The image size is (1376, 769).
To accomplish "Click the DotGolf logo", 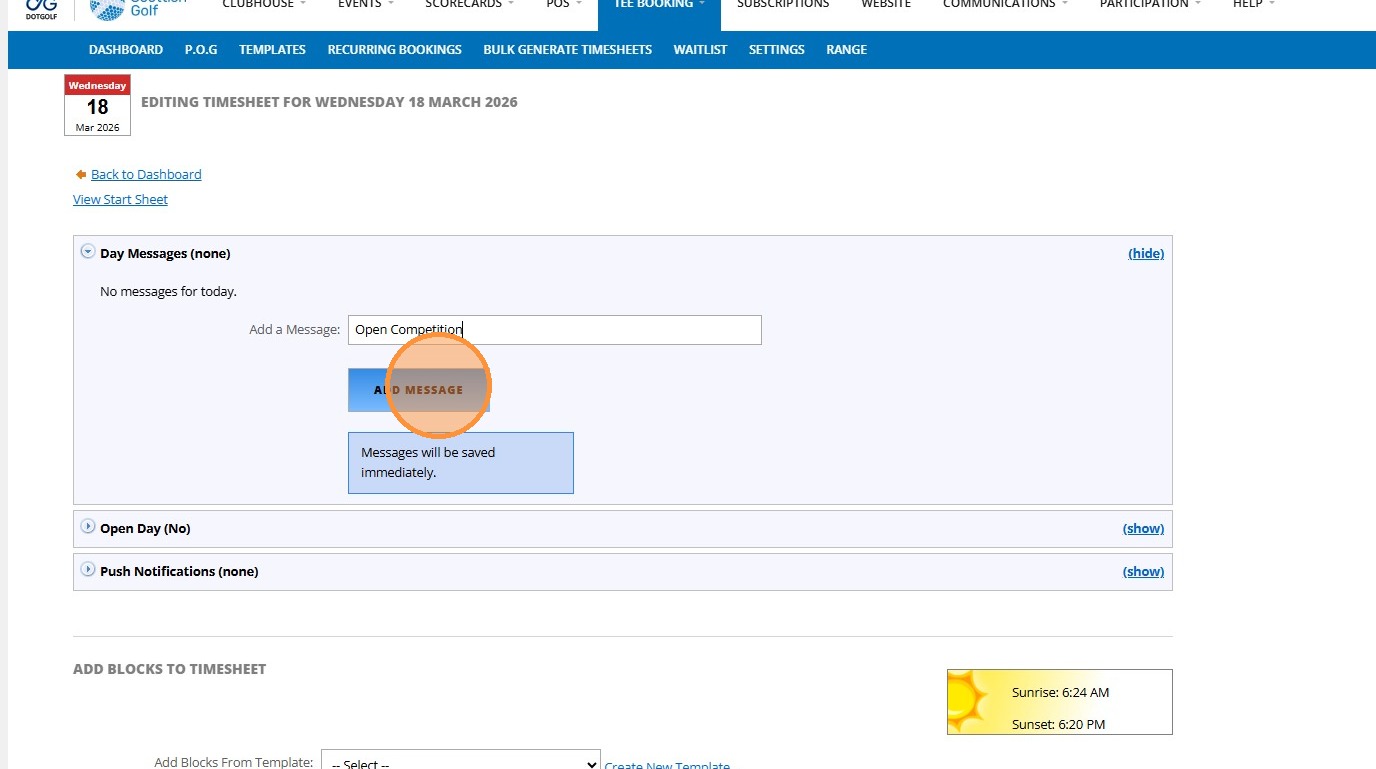I will (41, 8).
